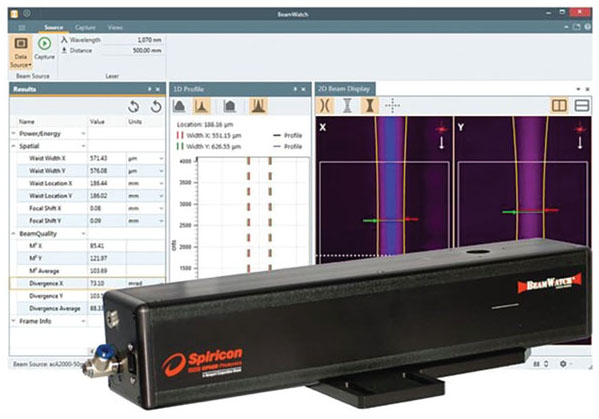Screen dimensions: 599x419
Task: Open units dropdown for Waist Width X
Action: pyautogui.click(x=161, y=159)
